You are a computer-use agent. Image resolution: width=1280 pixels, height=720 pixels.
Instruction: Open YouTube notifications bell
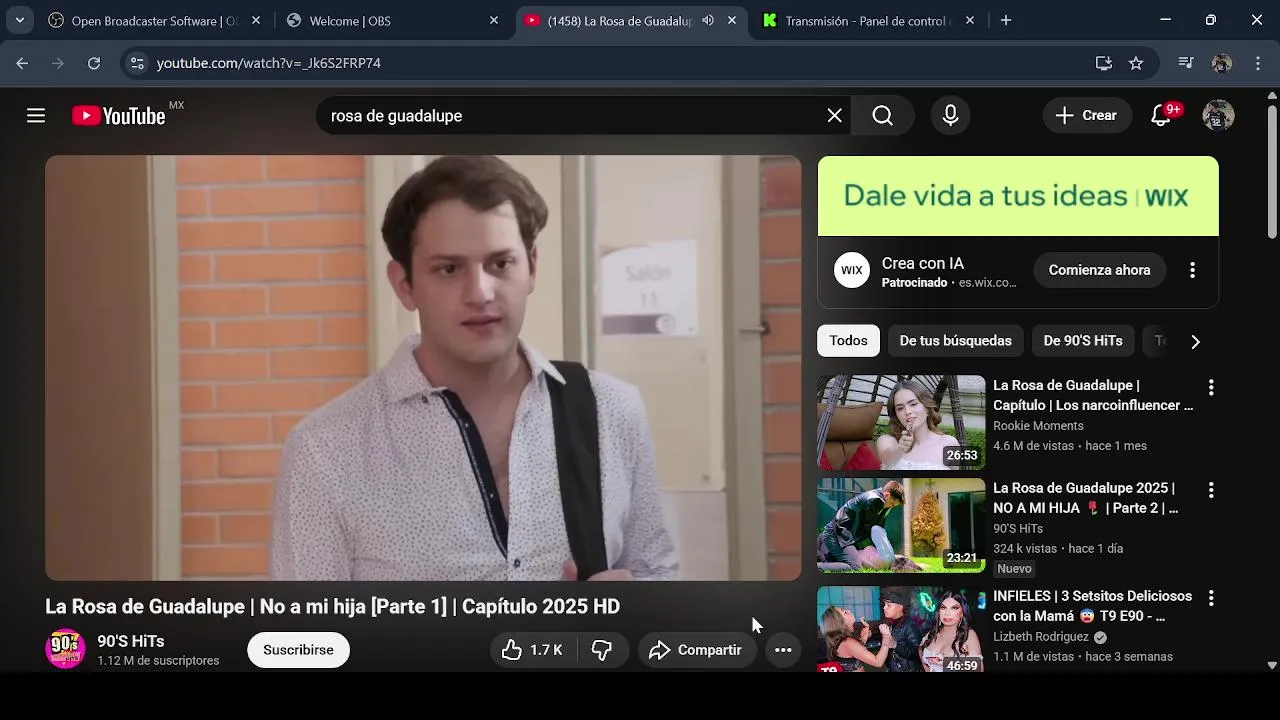(1161, 116)
